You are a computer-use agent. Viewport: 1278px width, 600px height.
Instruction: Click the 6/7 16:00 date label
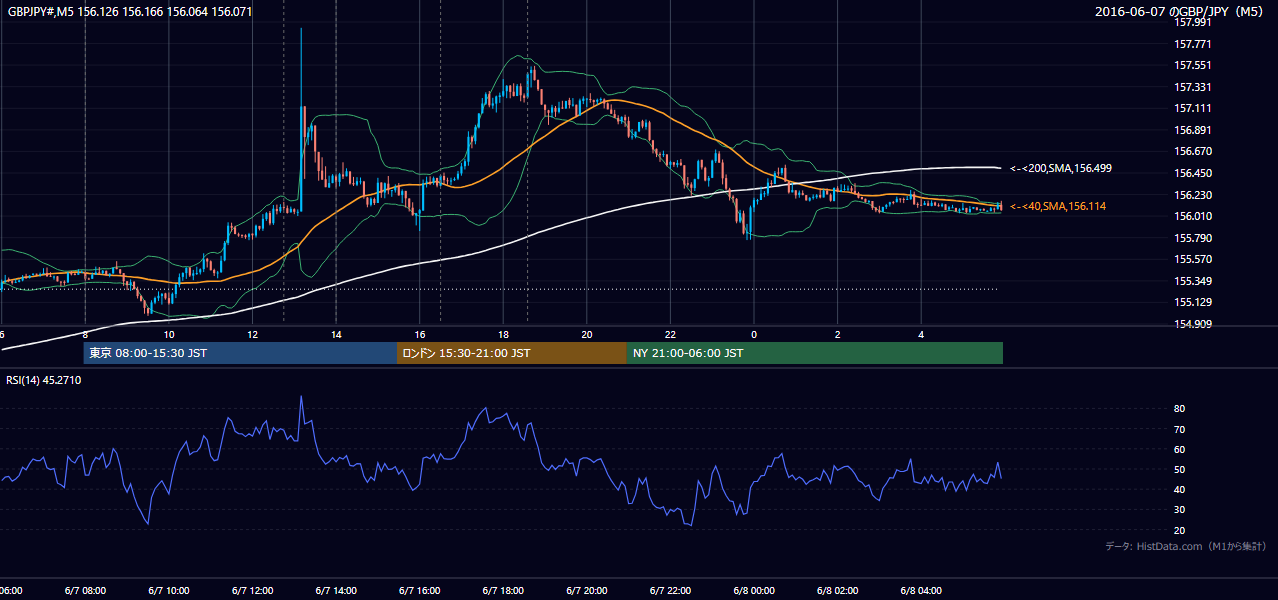(419, 591)
